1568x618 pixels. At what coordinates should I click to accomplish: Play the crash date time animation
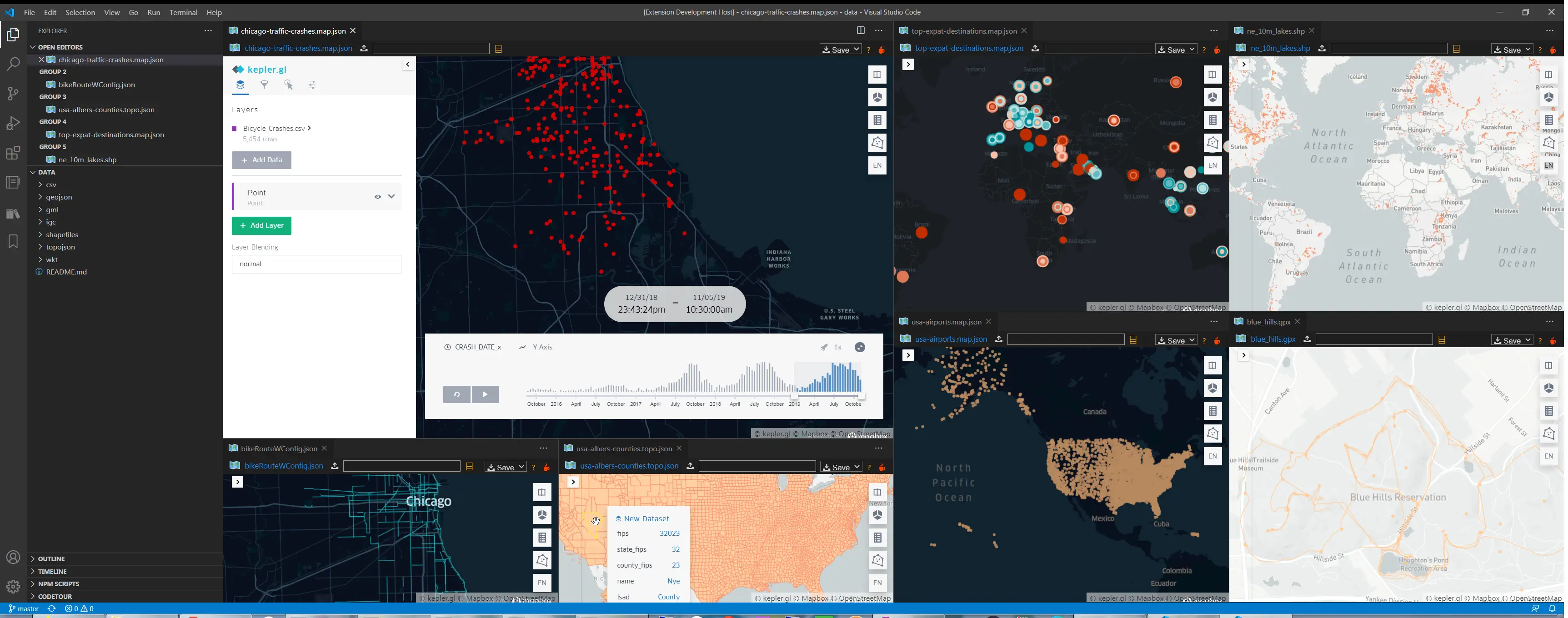coord(485,394)
